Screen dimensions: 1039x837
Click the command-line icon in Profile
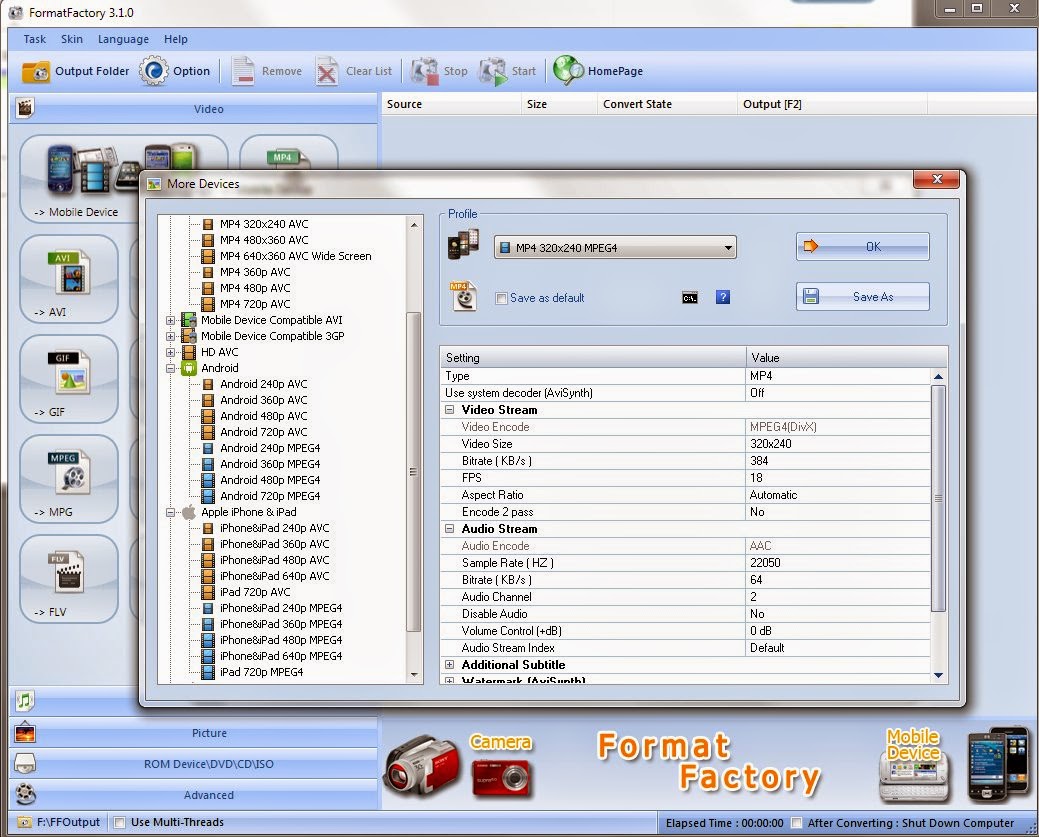click(x=690, y=298)
